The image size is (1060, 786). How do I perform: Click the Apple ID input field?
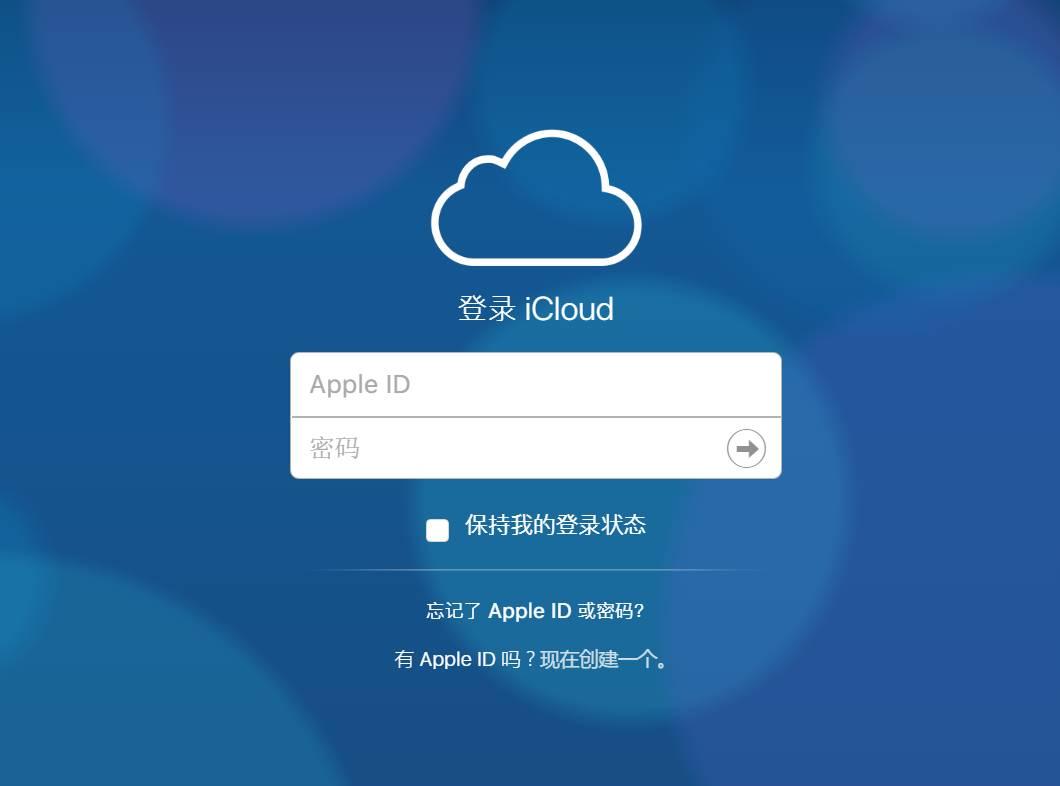[x=535, y=385]
